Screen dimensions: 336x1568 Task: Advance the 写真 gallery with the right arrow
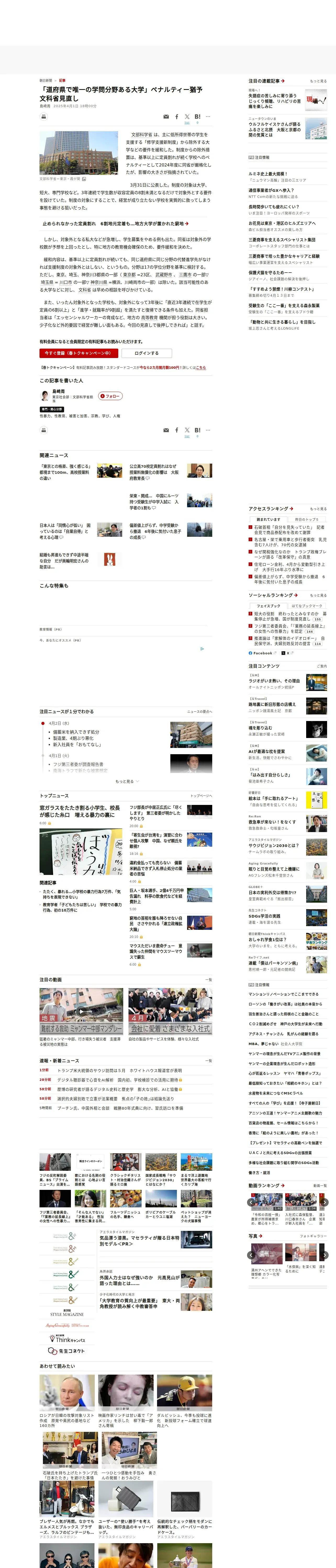[x=324, y=1255]
